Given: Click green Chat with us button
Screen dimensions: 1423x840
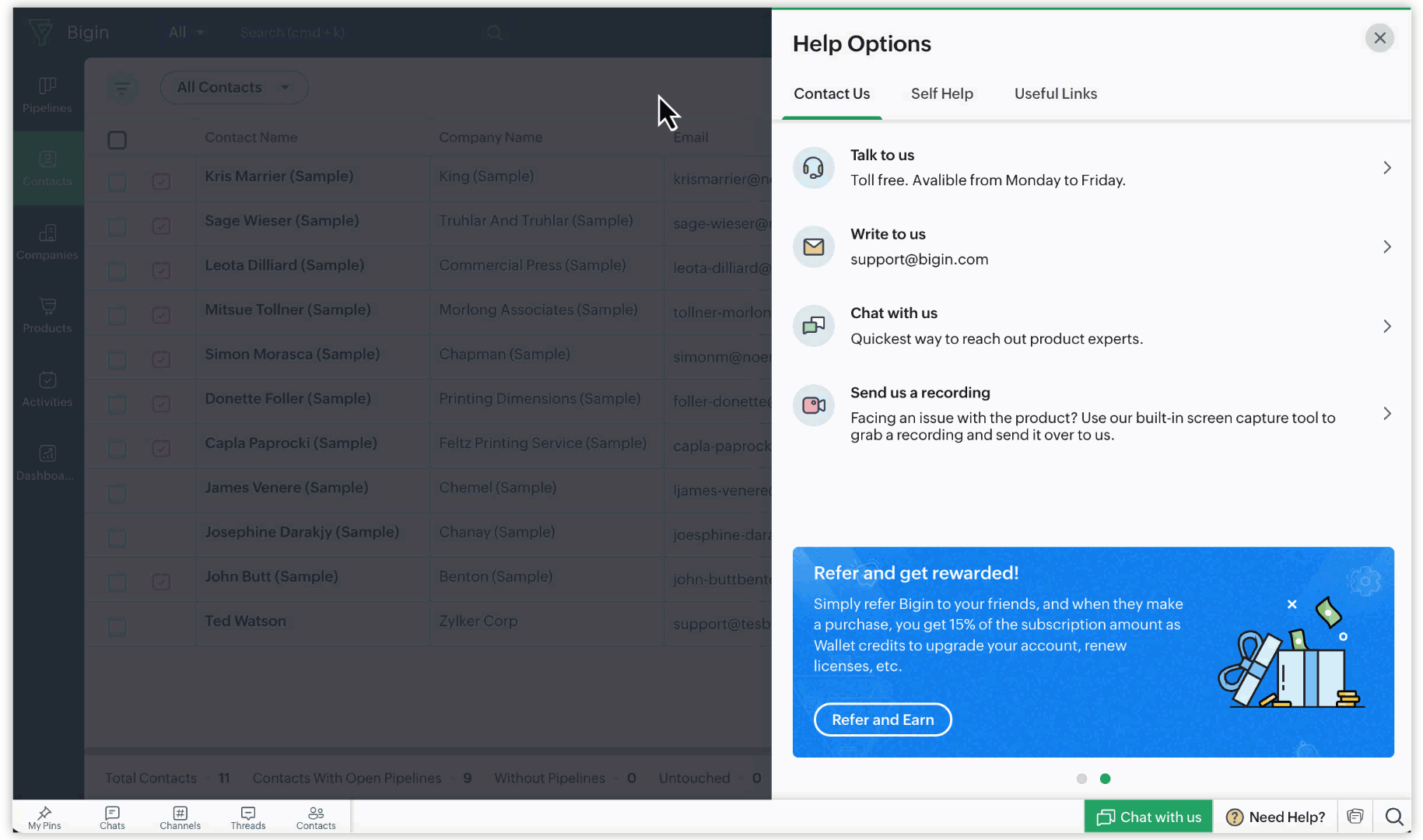Looking at the screenshot, I should 1148,817.
